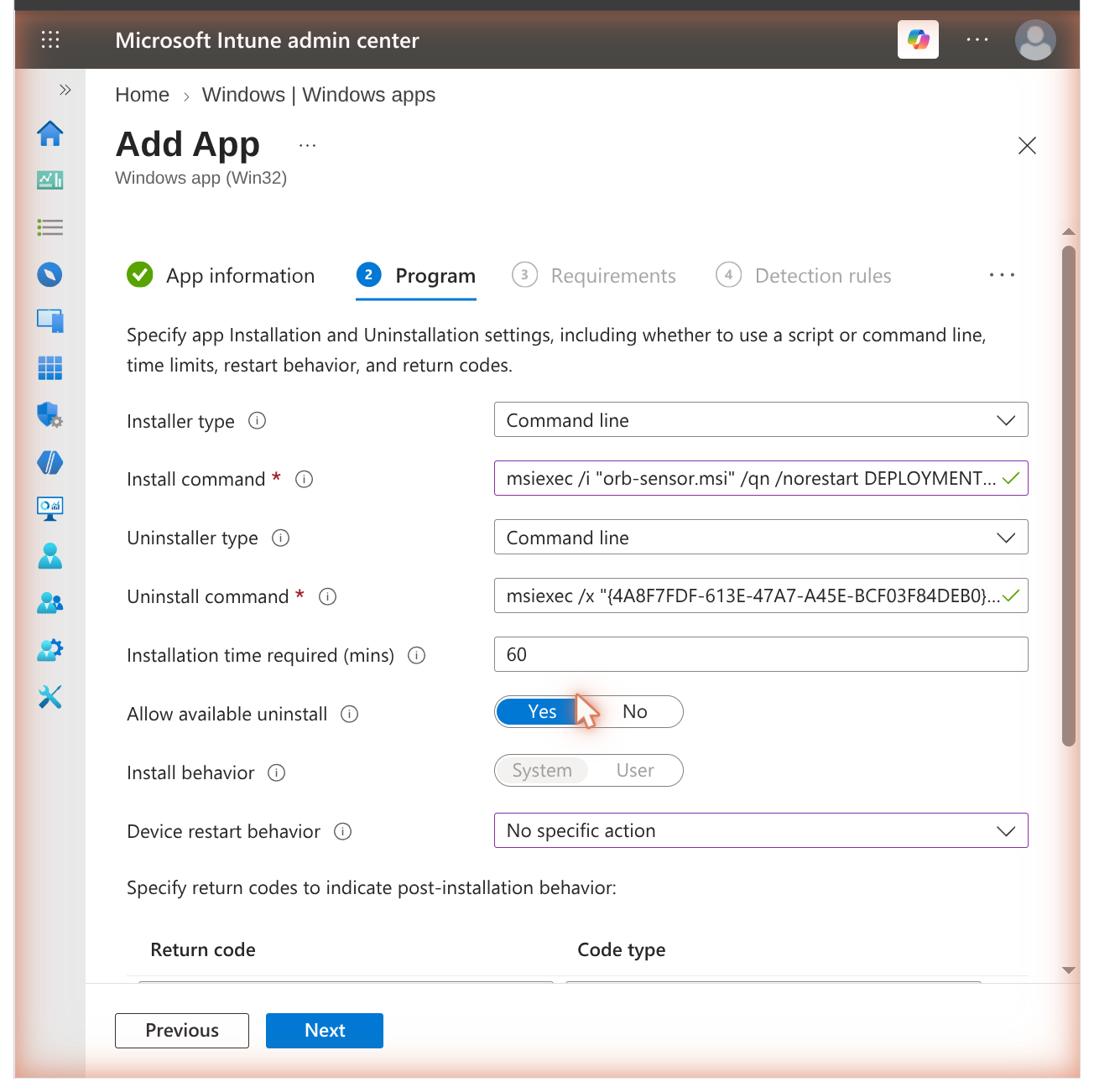Open Dashboard icon in sidebar
1094x1092 pixels.
click(50, 179)
